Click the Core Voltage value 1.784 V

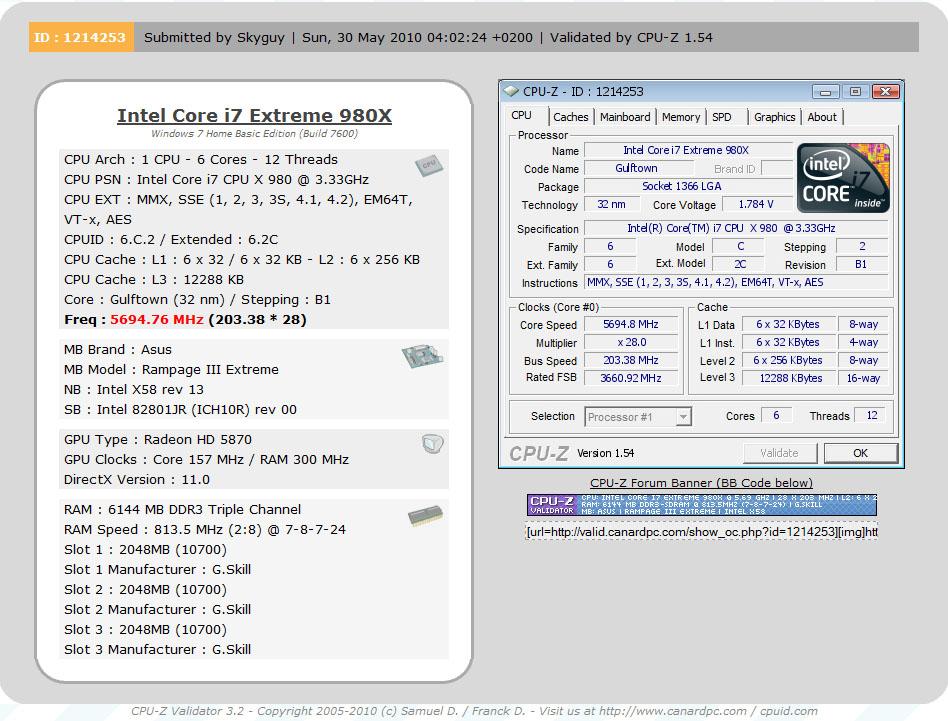click(x=756, y=204)
